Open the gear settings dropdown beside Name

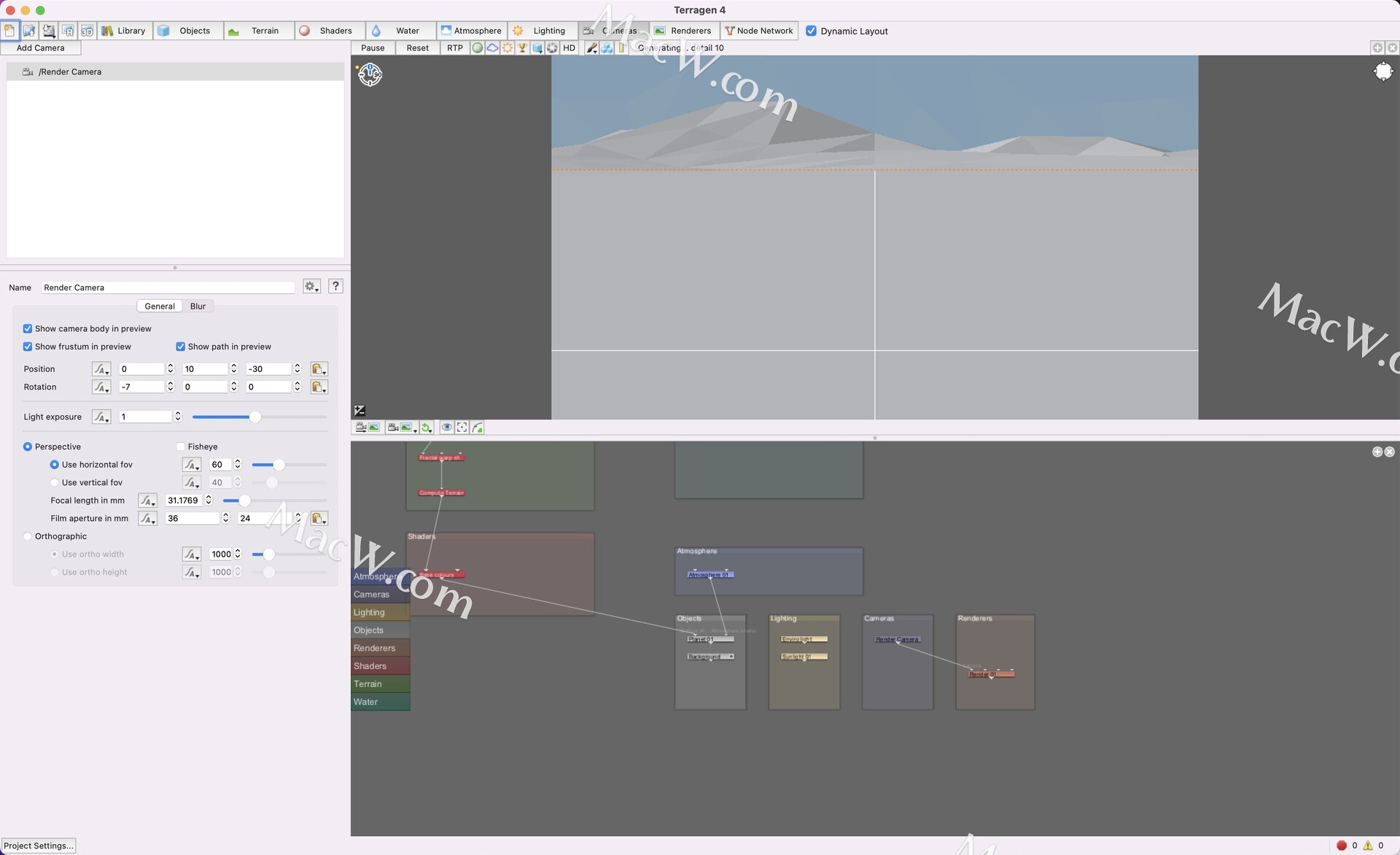pyautogui.click(x=311, y=287)
